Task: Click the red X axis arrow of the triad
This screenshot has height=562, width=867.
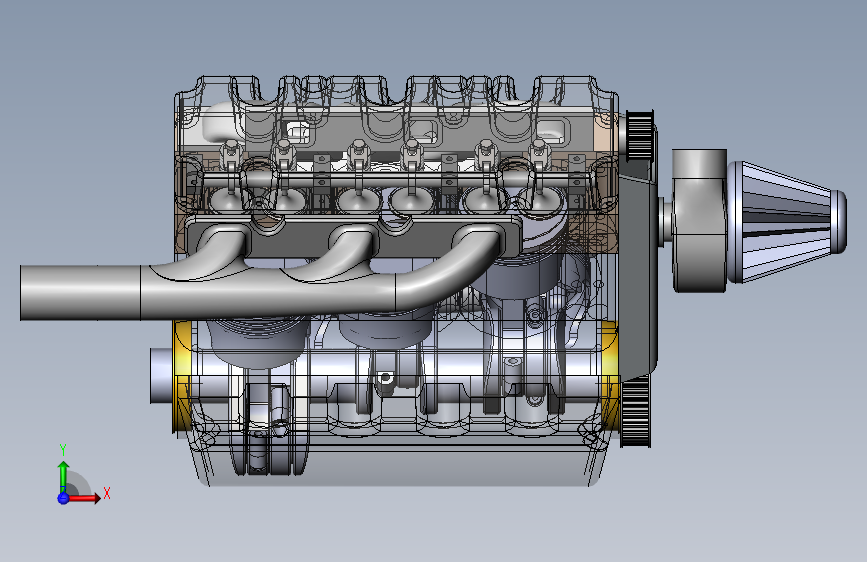Action: pos(83,498)
